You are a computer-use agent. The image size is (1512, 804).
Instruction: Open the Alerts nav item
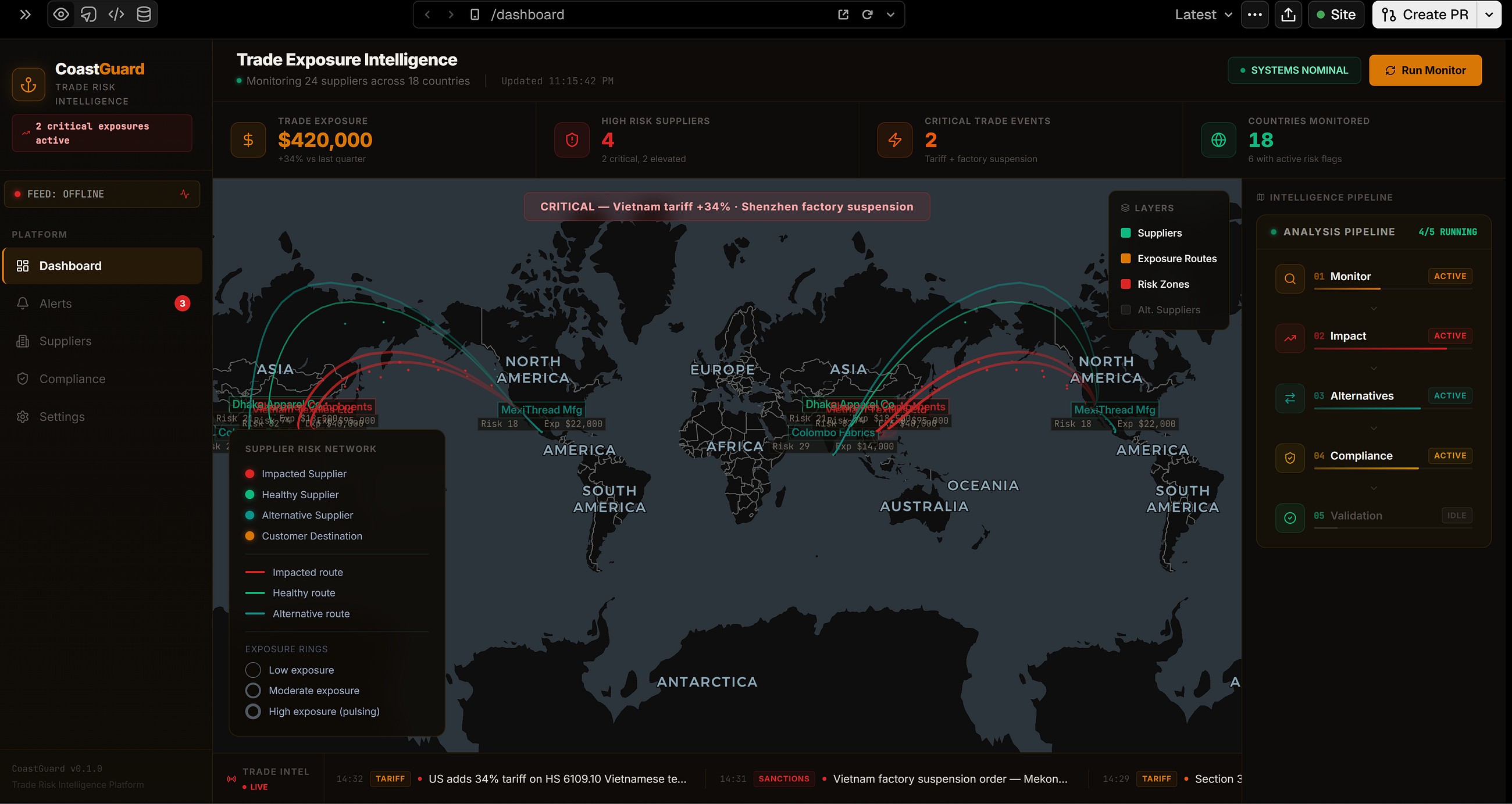(103, 303)
